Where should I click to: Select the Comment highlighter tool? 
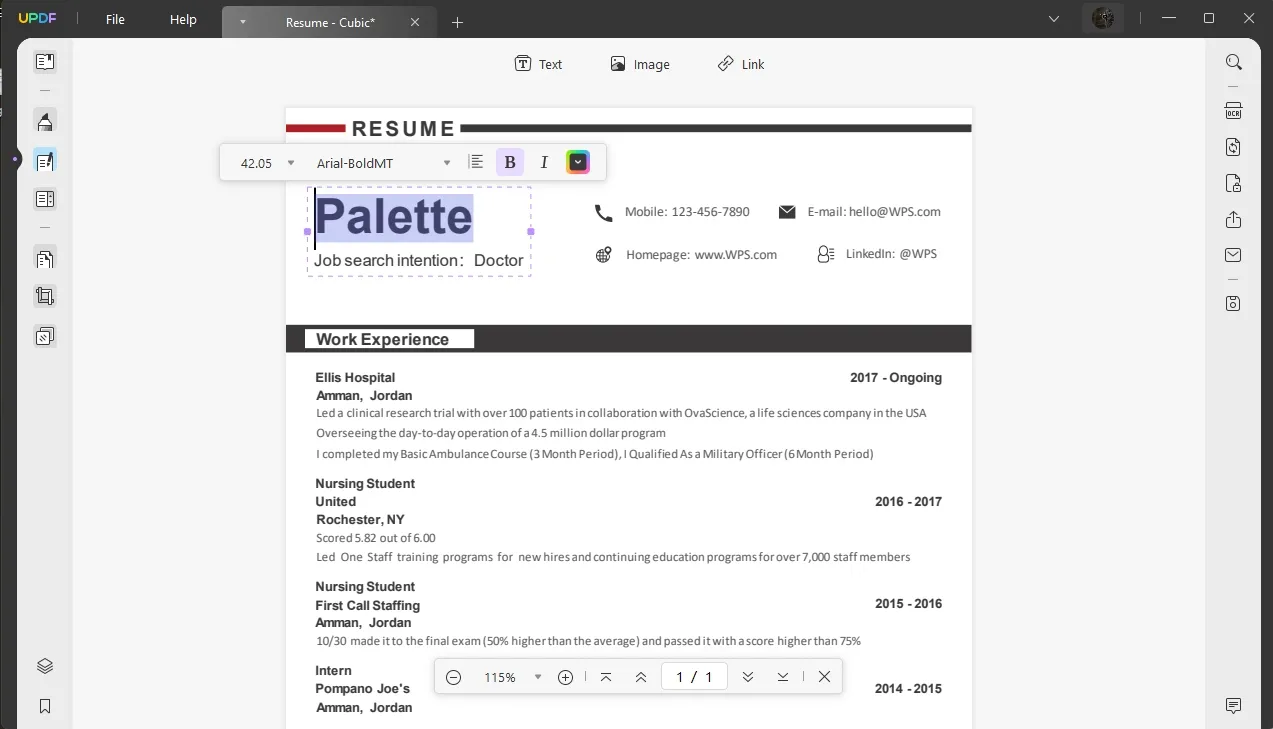(x=44, y=122)
